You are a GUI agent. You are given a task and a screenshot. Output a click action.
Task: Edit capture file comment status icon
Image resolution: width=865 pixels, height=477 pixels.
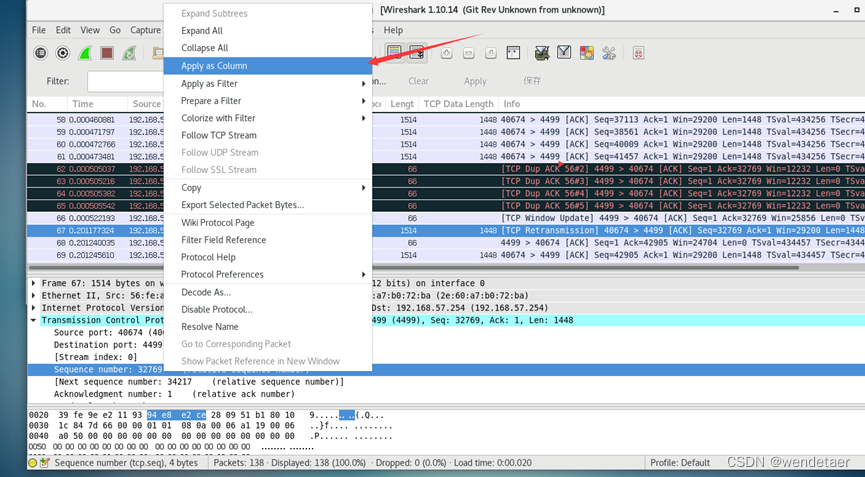coord(45,463)
